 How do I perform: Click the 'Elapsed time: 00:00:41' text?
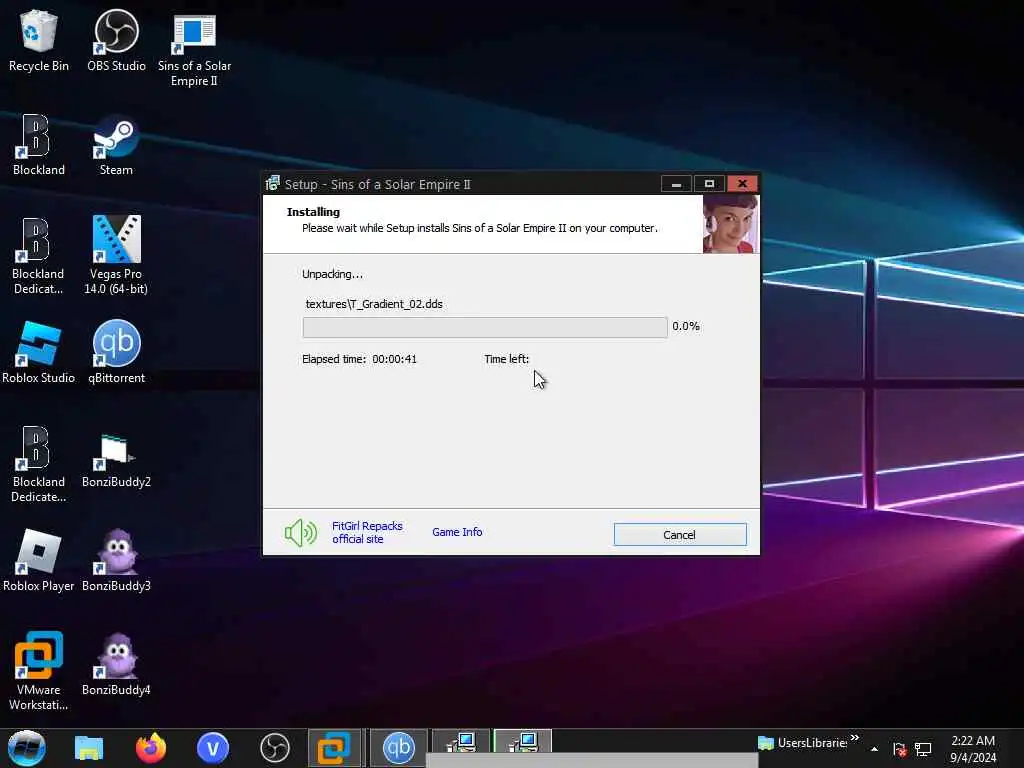[x=359, y=359]
